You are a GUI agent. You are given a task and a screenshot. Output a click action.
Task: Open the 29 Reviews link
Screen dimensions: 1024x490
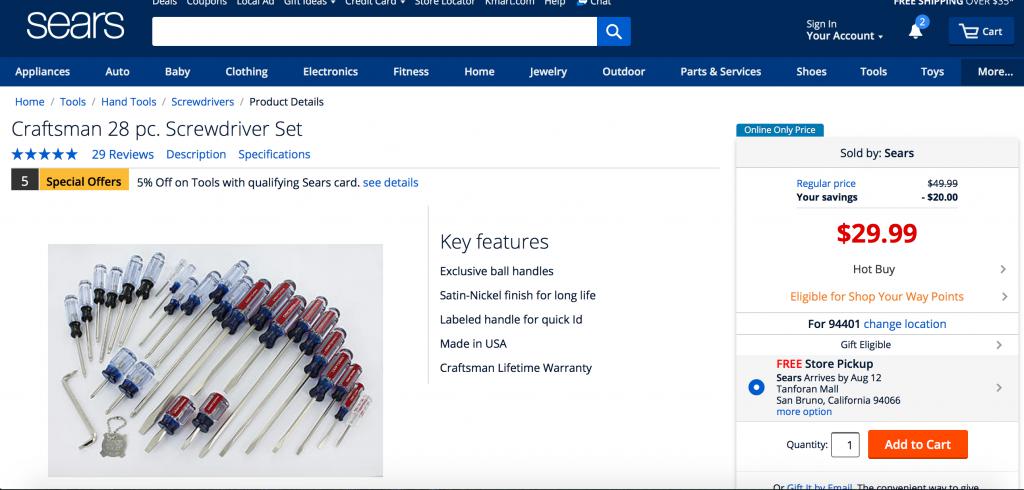tap(122, 154)
